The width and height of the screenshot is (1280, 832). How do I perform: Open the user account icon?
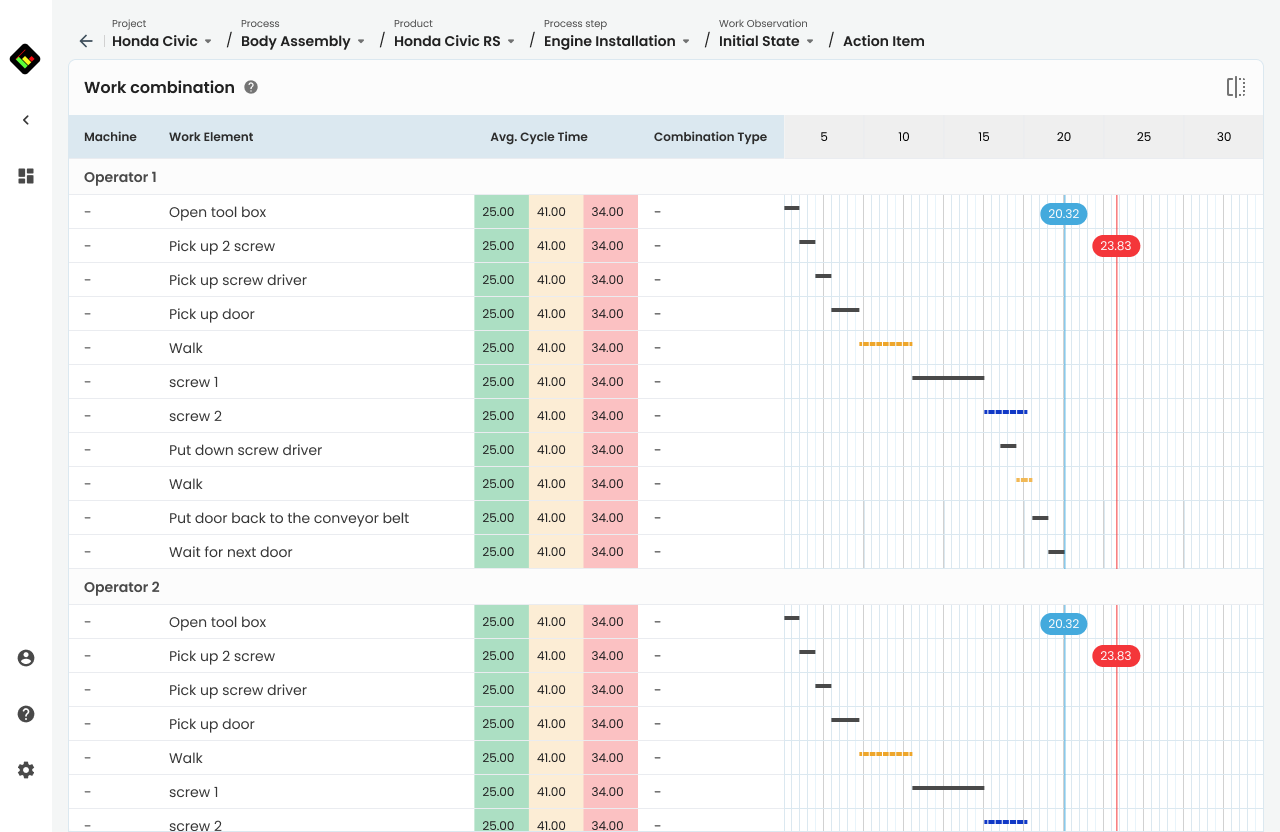pyautogui.click(x=25, y=658)
